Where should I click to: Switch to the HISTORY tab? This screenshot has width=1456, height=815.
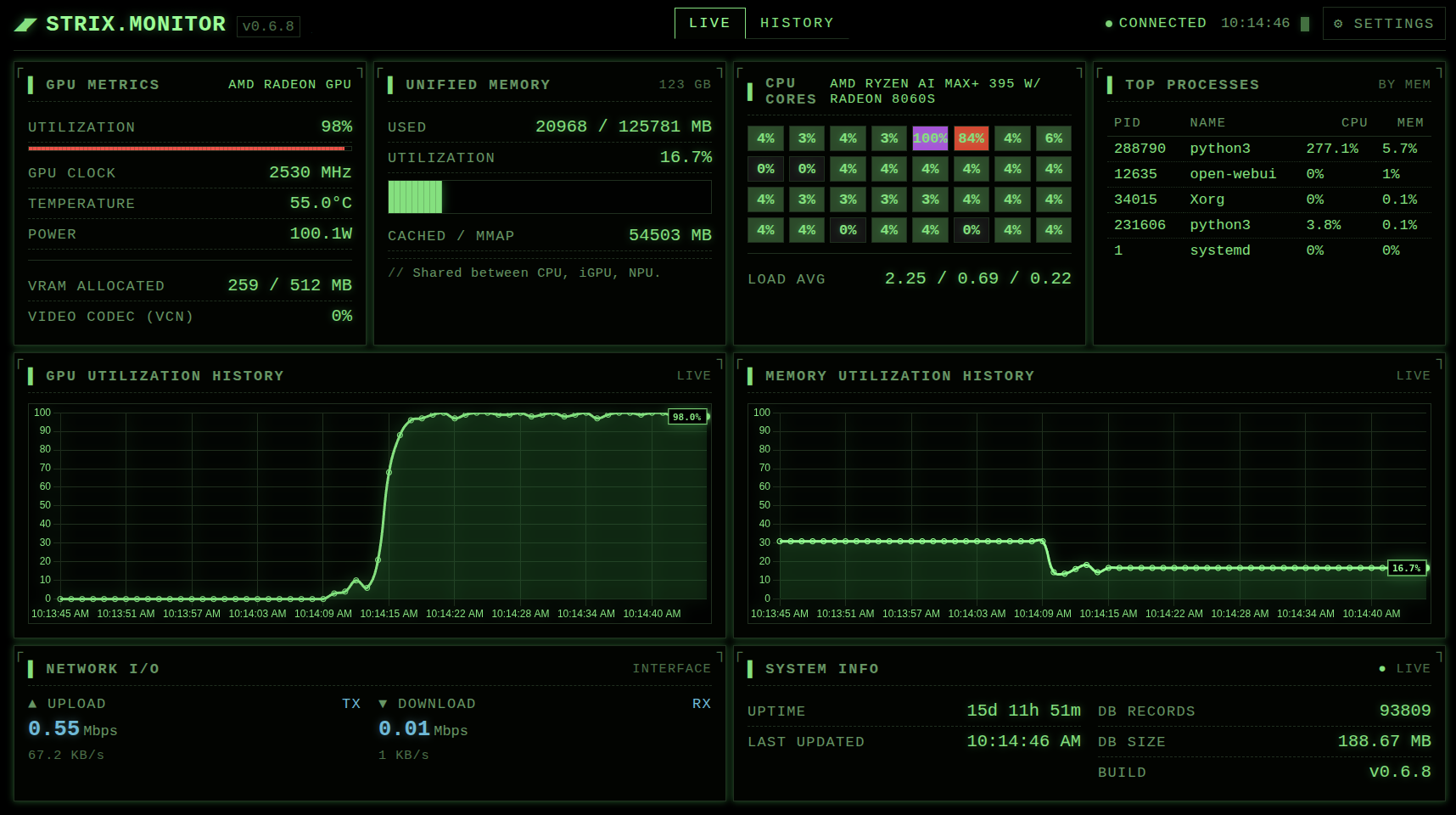click(797, 23)
